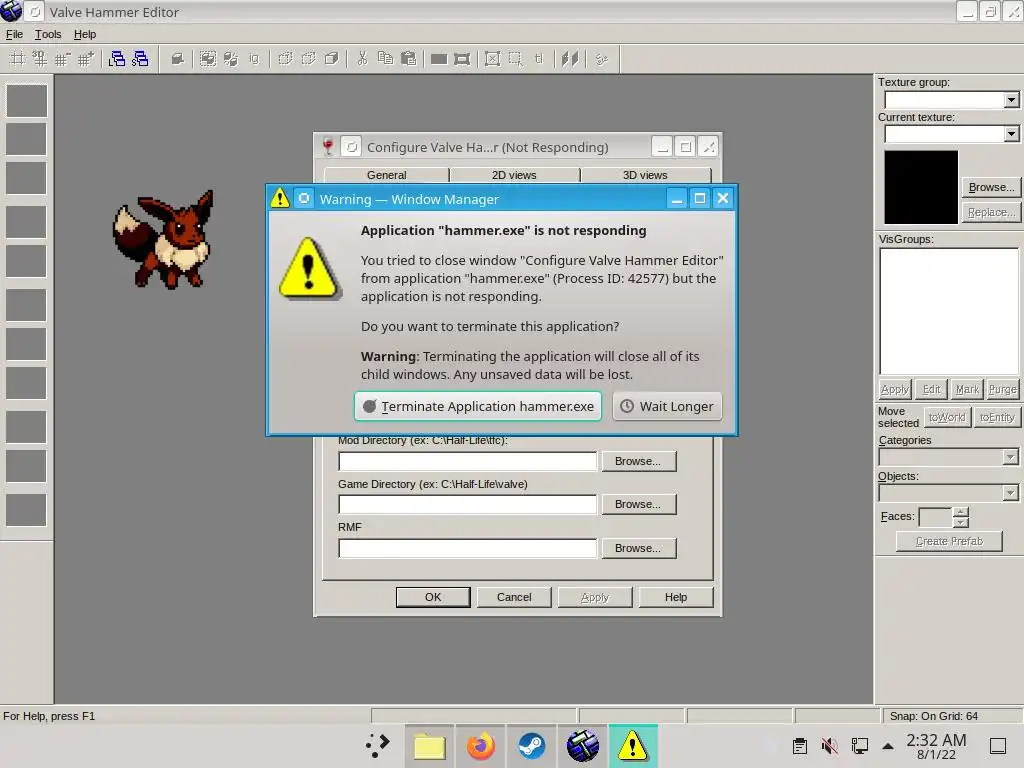Toggle the auto selection icon
Screen dimensions: 1024x768
click(515, 59)
